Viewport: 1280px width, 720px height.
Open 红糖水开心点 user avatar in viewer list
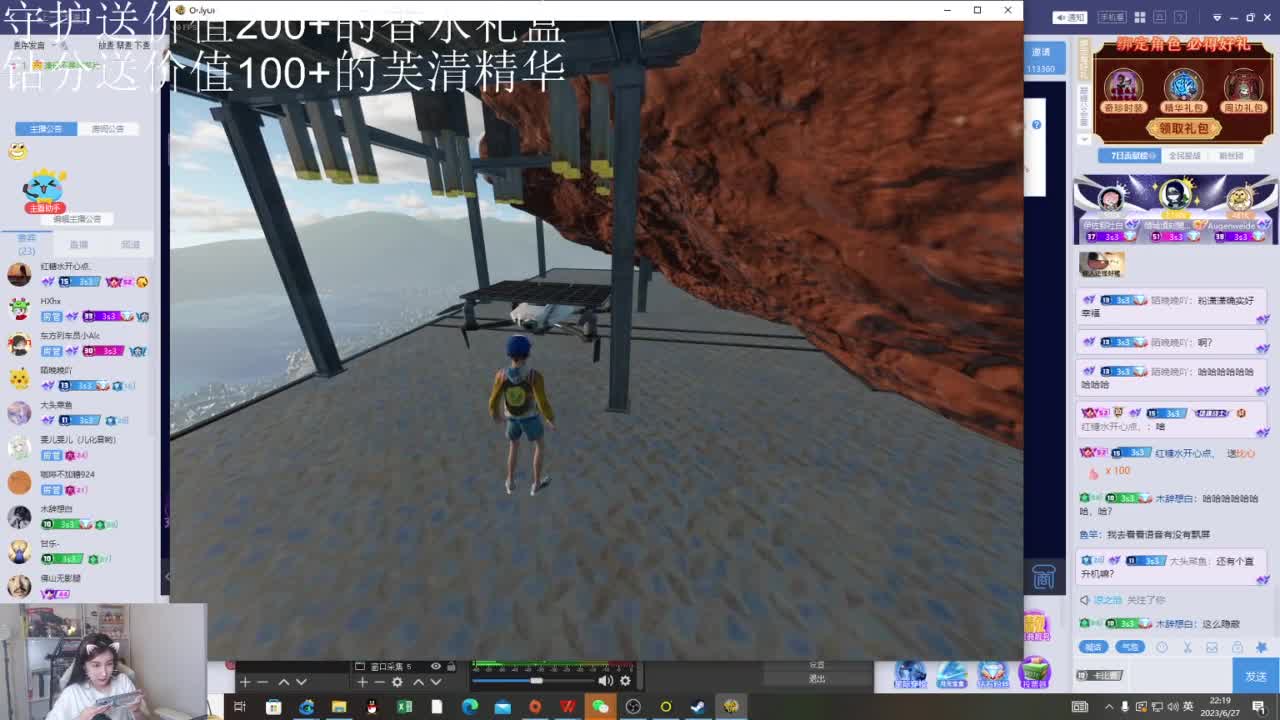[19, 274]
